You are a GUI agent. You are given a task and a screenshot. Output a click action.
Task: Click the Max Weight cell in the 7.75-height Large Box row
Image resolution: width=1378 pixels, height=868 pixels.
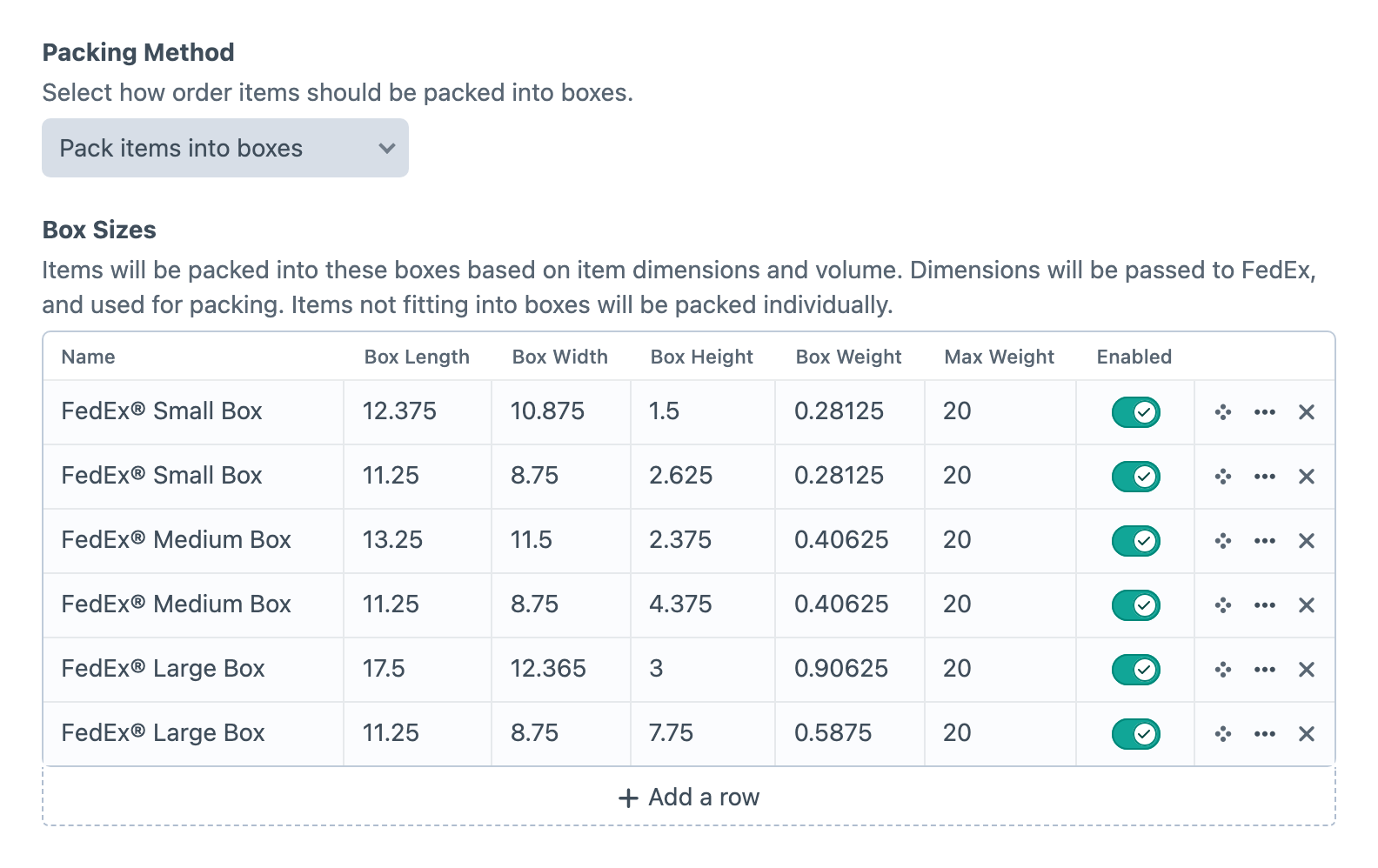1000,734
